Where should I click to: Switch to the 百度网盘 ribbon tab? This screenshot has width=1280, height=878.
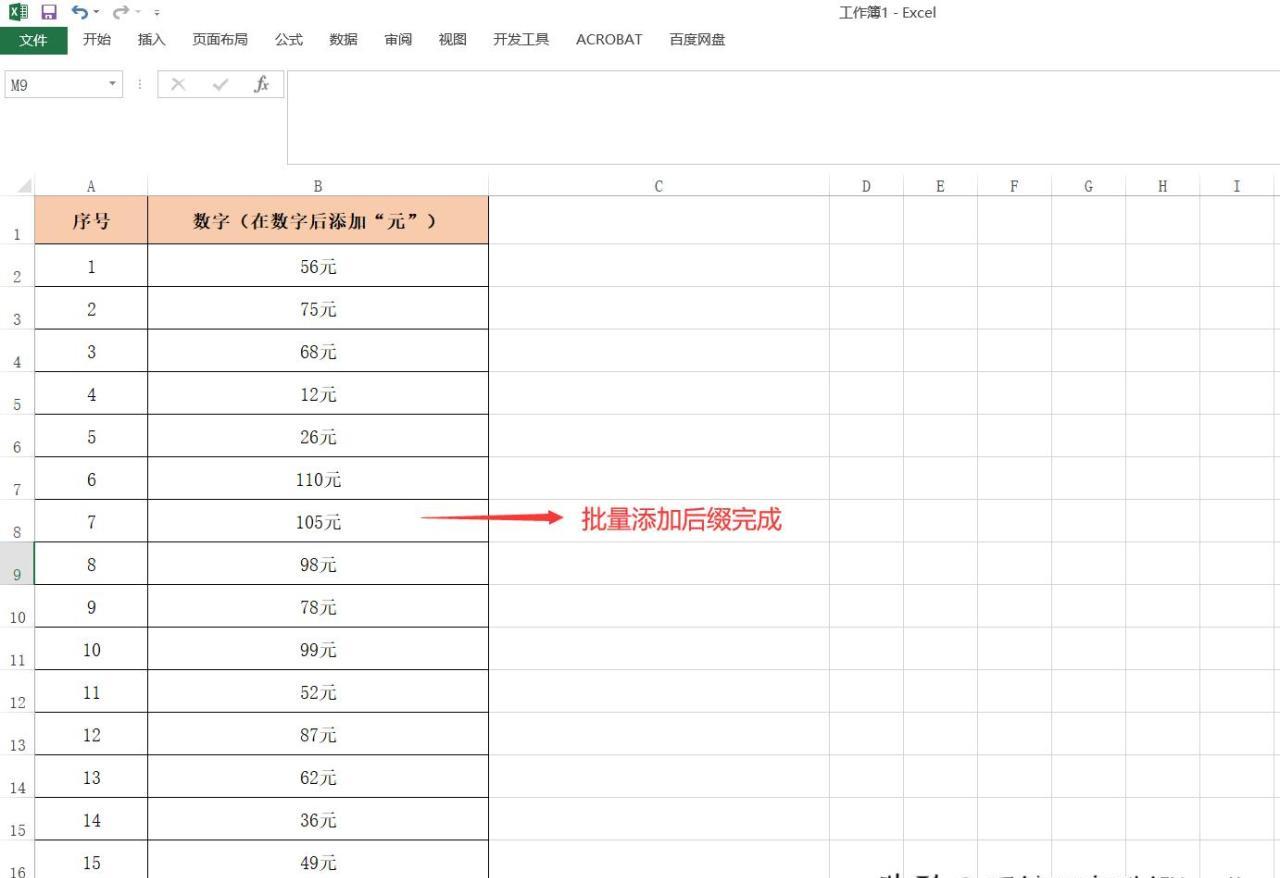(x=697, y=40)
